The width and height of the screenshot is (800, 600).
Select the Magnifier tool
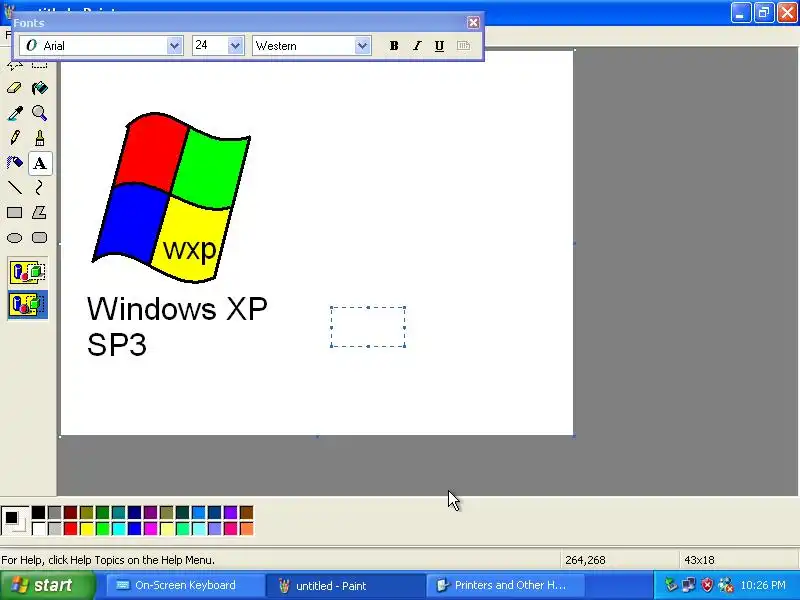40,113
